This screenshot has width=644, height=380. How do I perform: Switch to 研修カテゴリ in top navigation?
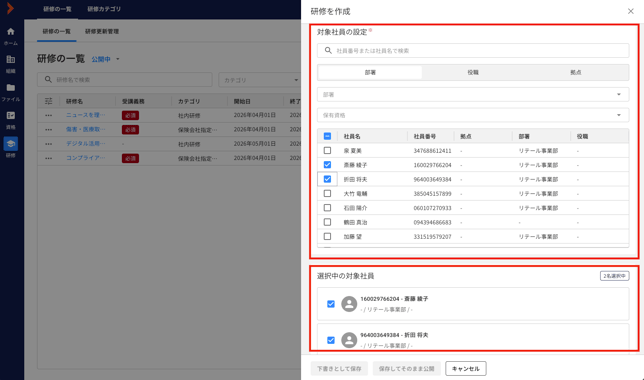(x=104, y=9)
